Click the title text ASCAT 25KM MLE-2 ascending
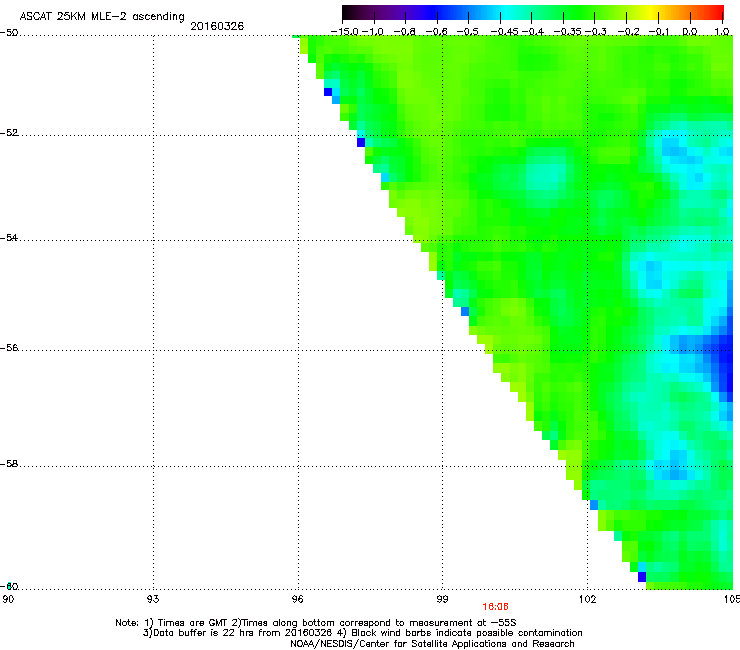Screen dimensions: 740x650 click(x=102, y=17)
